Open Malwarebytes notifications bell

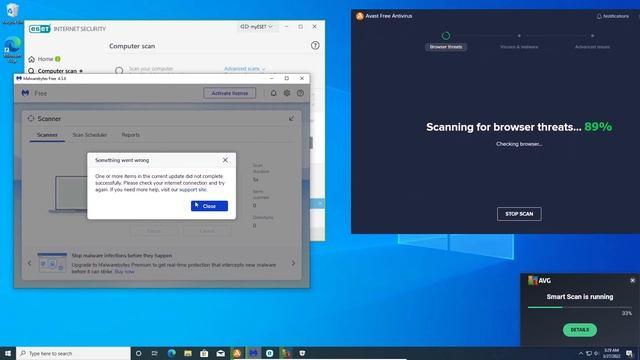273,93
